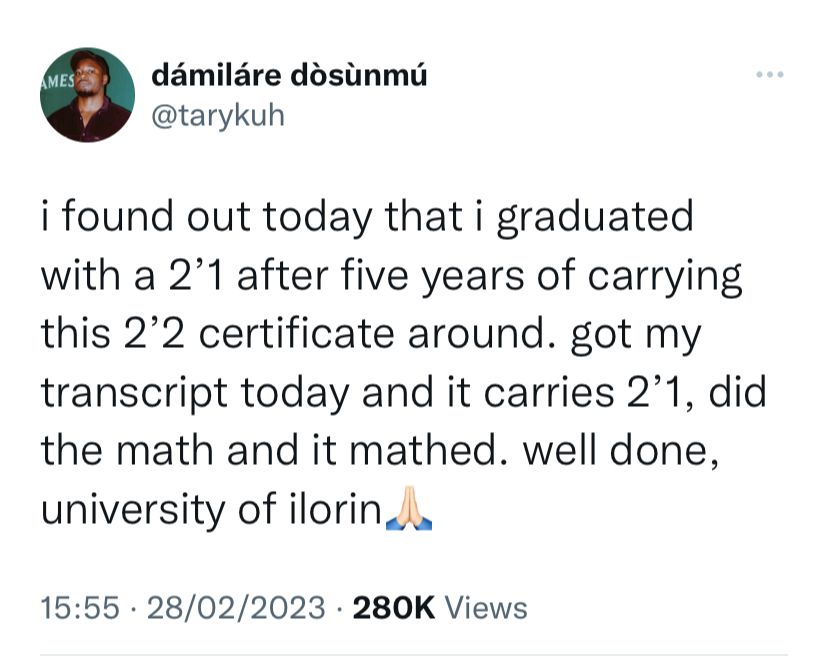Open the three-dot more options menu

pyautogui.click(x=770, y=74)
